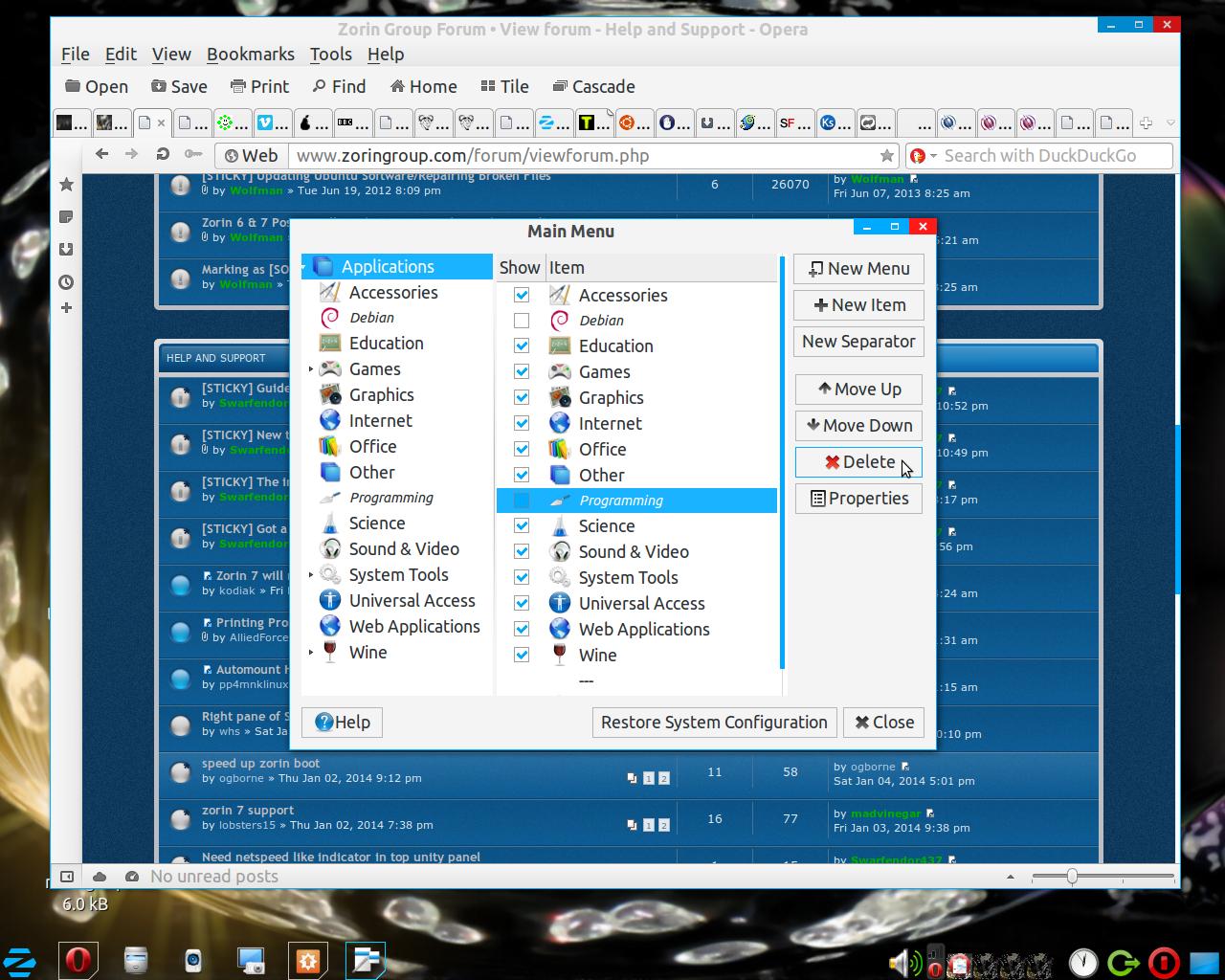This screenshot has height=980, width=1225.
Task: Open the Bookmarks menu
Action: click(250, 55)
